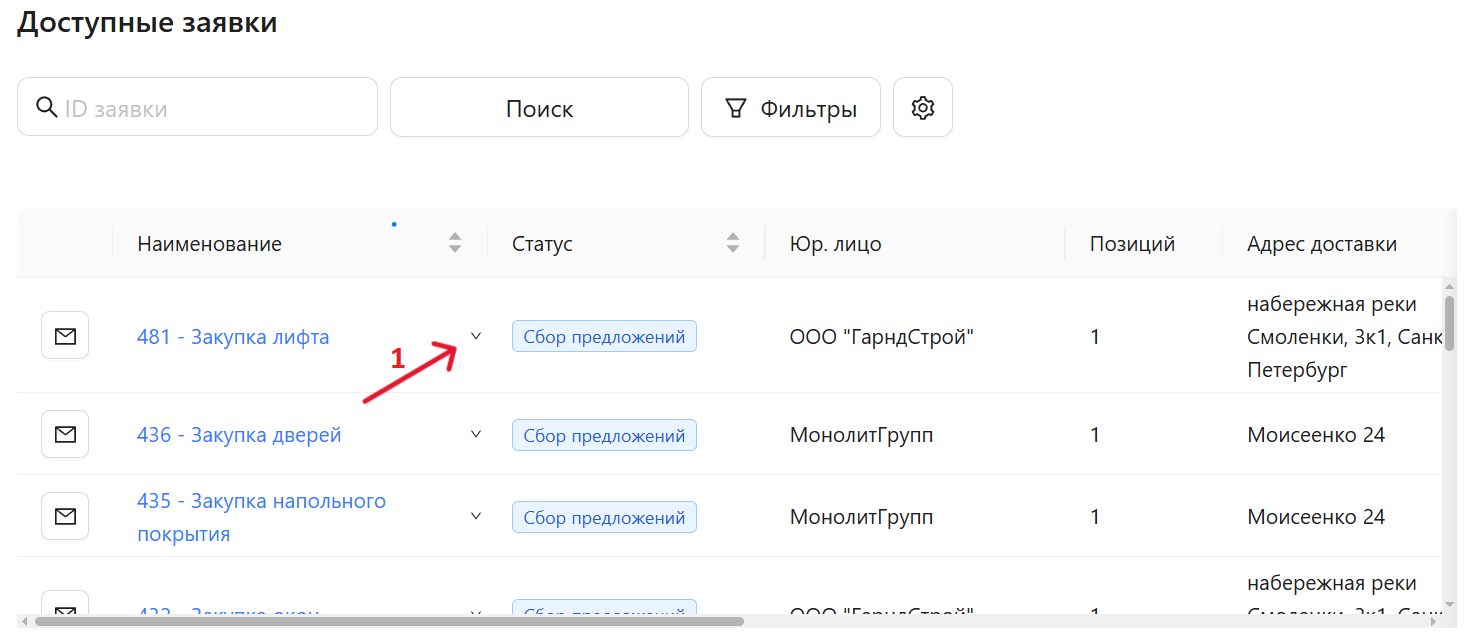Click the Юр. лицо column header
Image resolution: width=1468 pixels, height=641 pixels.
pos(836,243)
